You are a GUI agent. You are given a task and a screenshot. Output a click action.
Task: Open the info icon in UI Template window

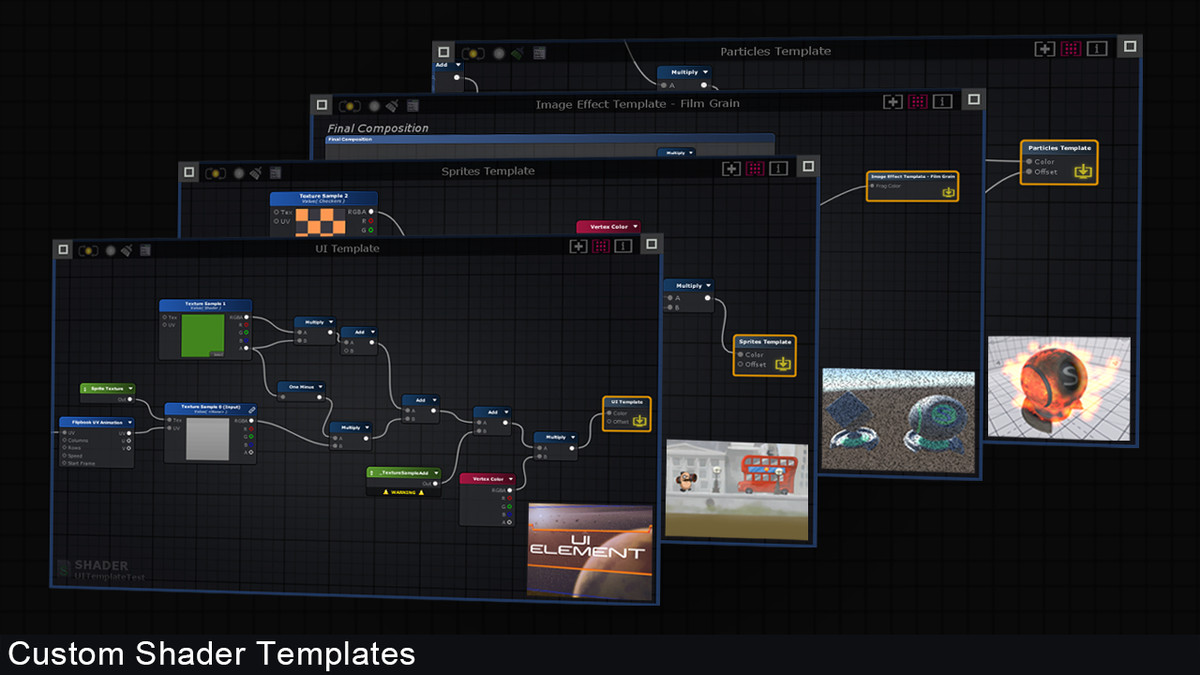point(624,246)
